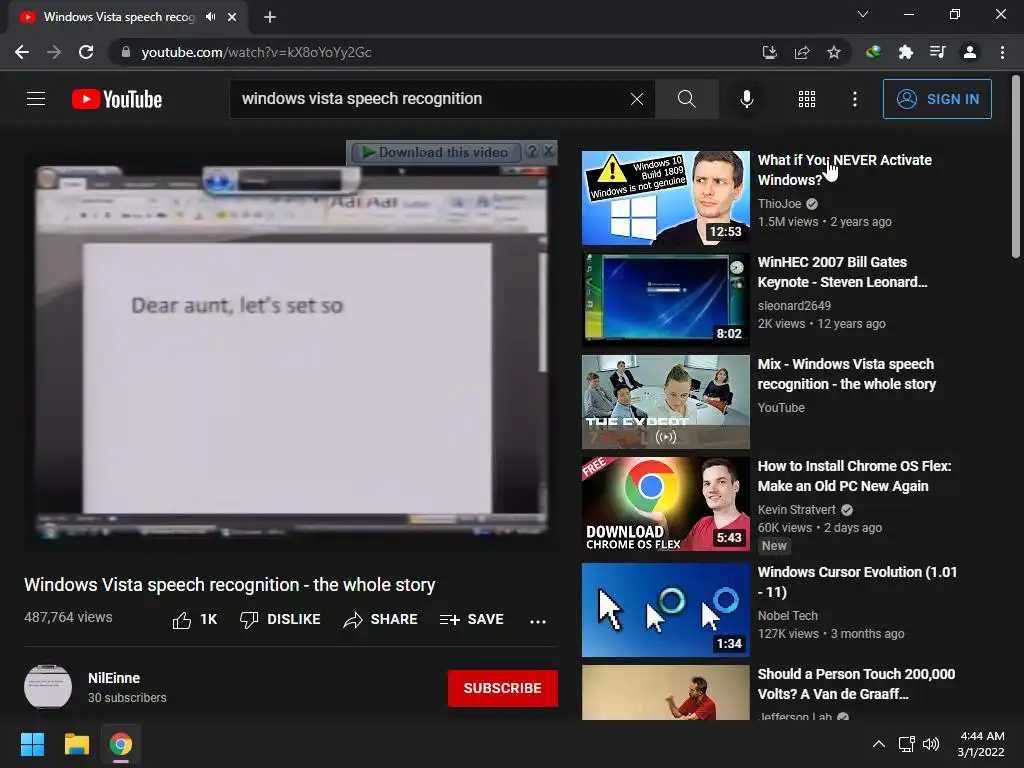Close the Windows Vista speech tab

pos(232,17)
